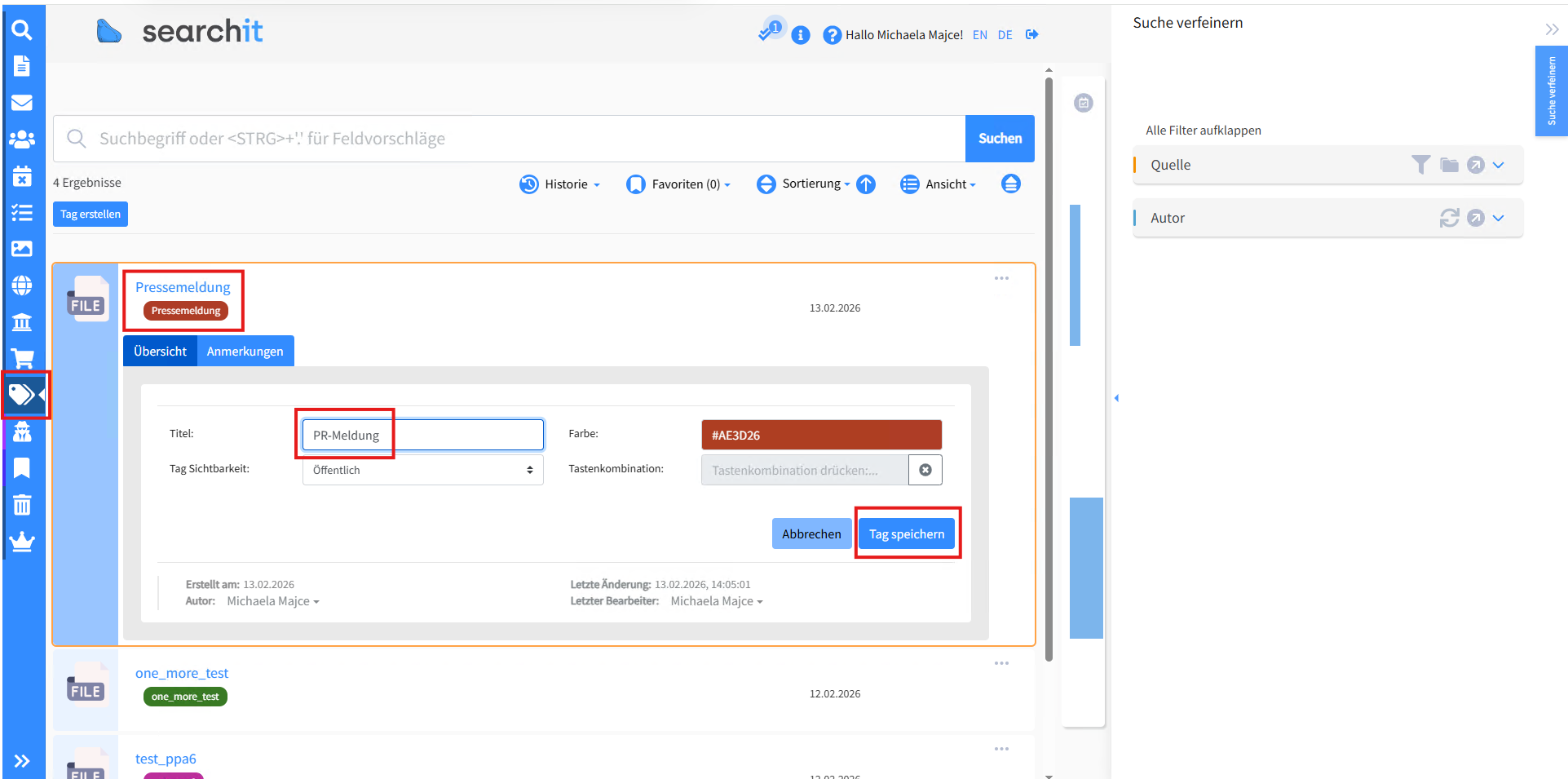
Task: Click the filter icon on the Quelle panel
Action: 1420,165
